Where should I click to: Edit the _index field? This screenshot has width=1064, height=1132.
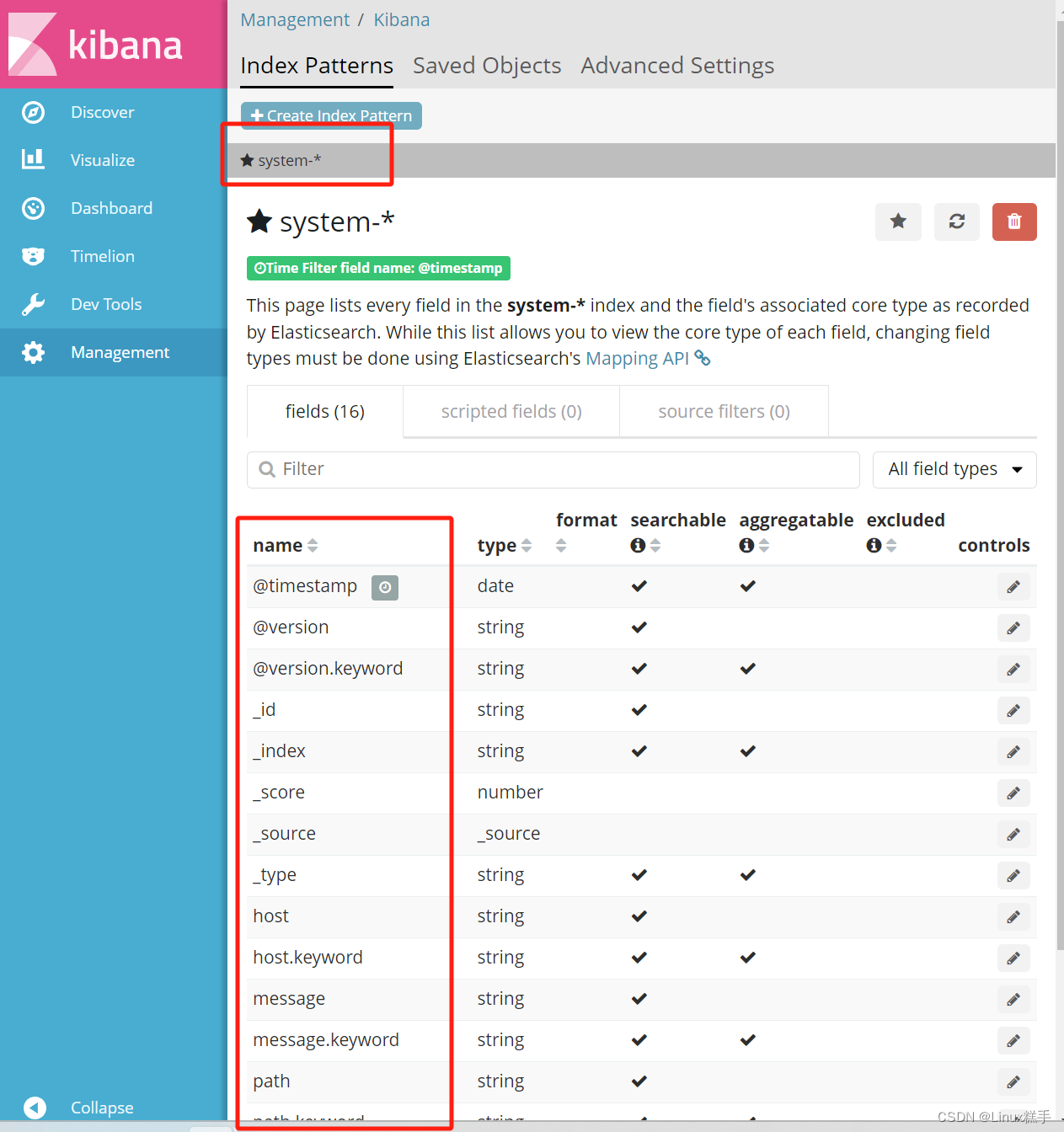pyautogui.click(x=1013, y=752)
